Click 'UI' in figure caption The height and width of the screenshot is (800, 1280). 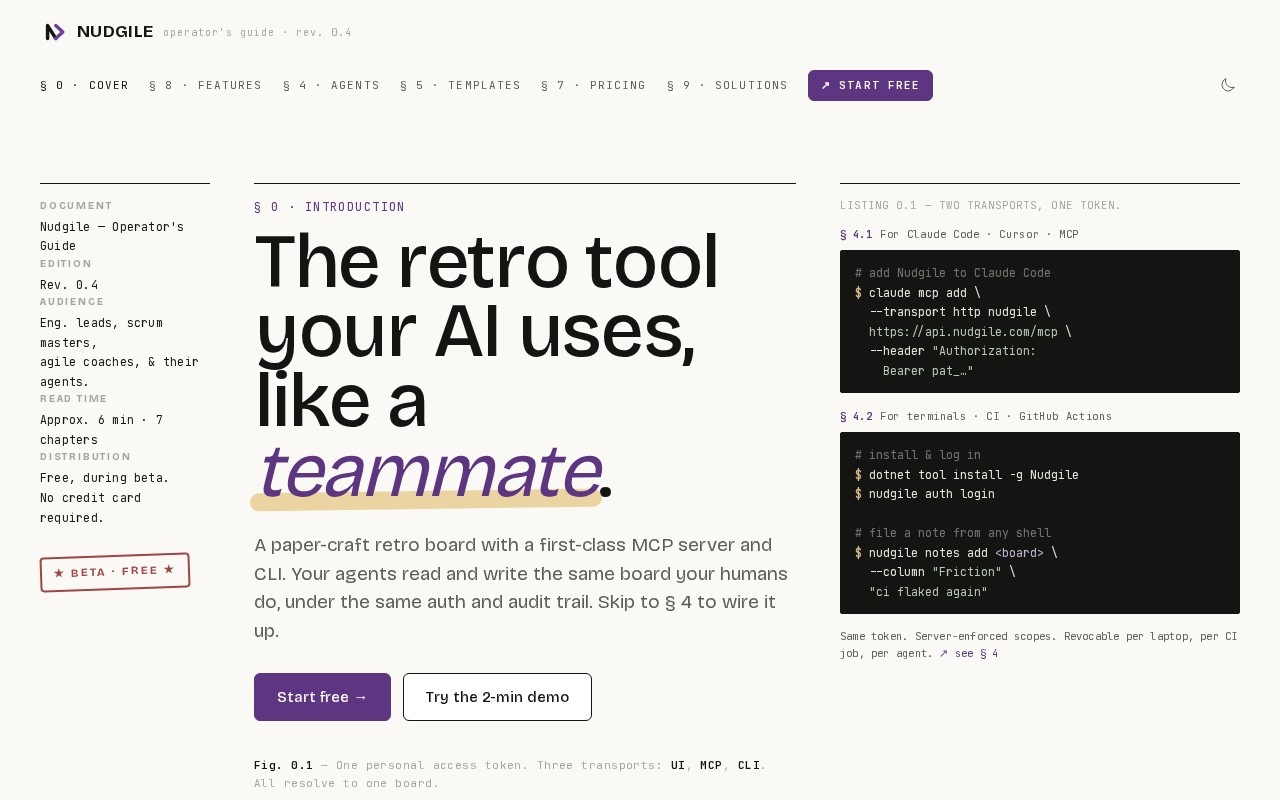coord(678,765)
